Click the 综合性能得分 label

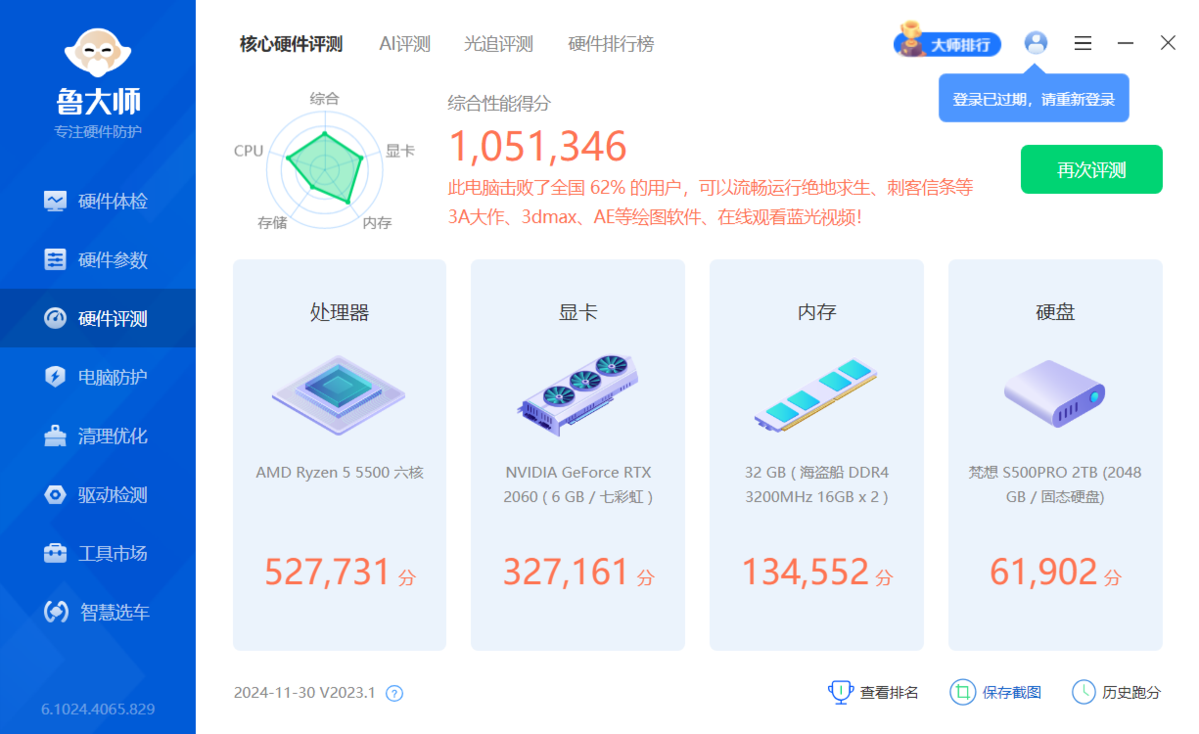pos(499,103)
